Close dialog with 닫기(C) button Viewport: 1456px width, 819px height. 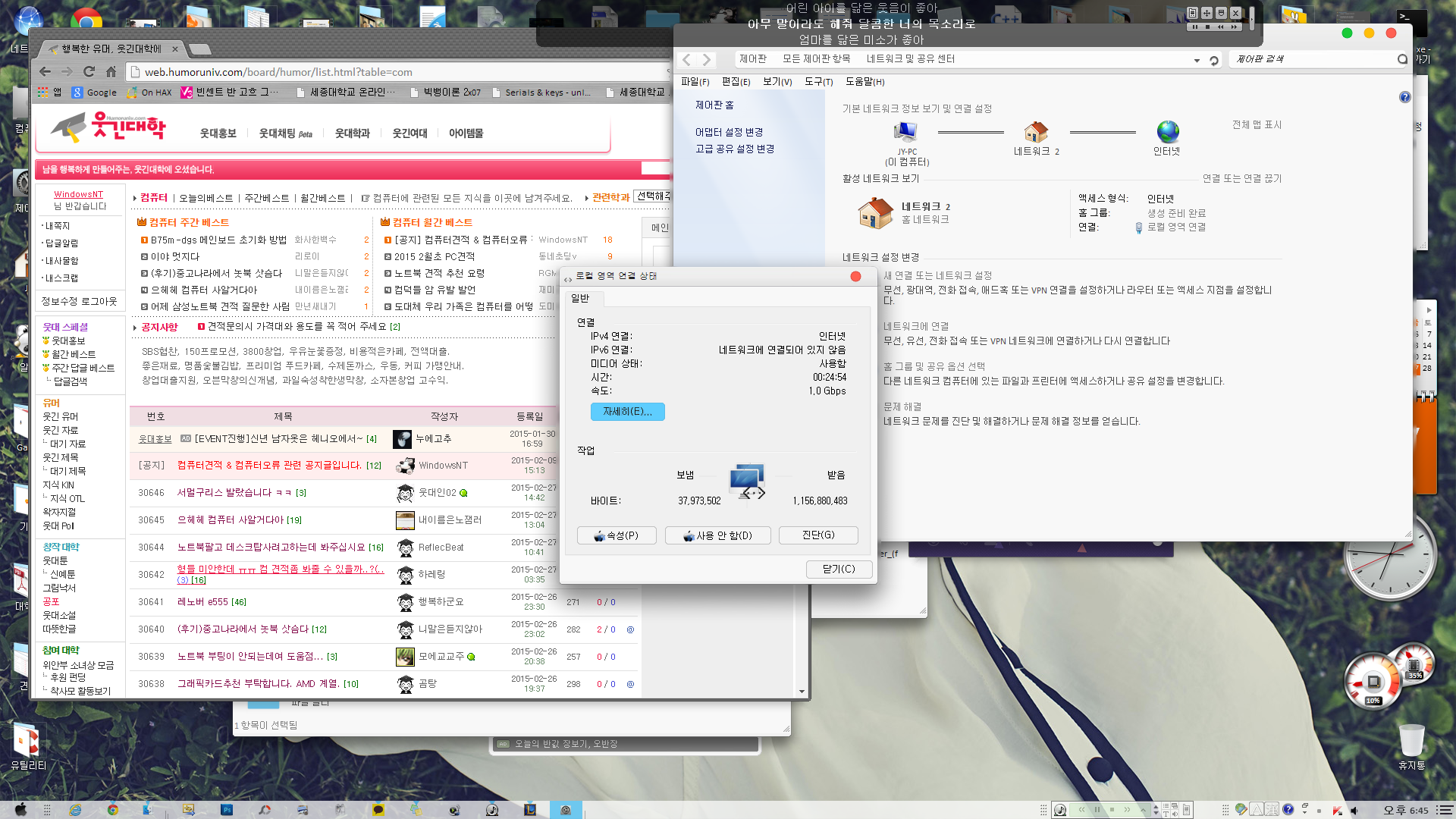click(839, 569)
